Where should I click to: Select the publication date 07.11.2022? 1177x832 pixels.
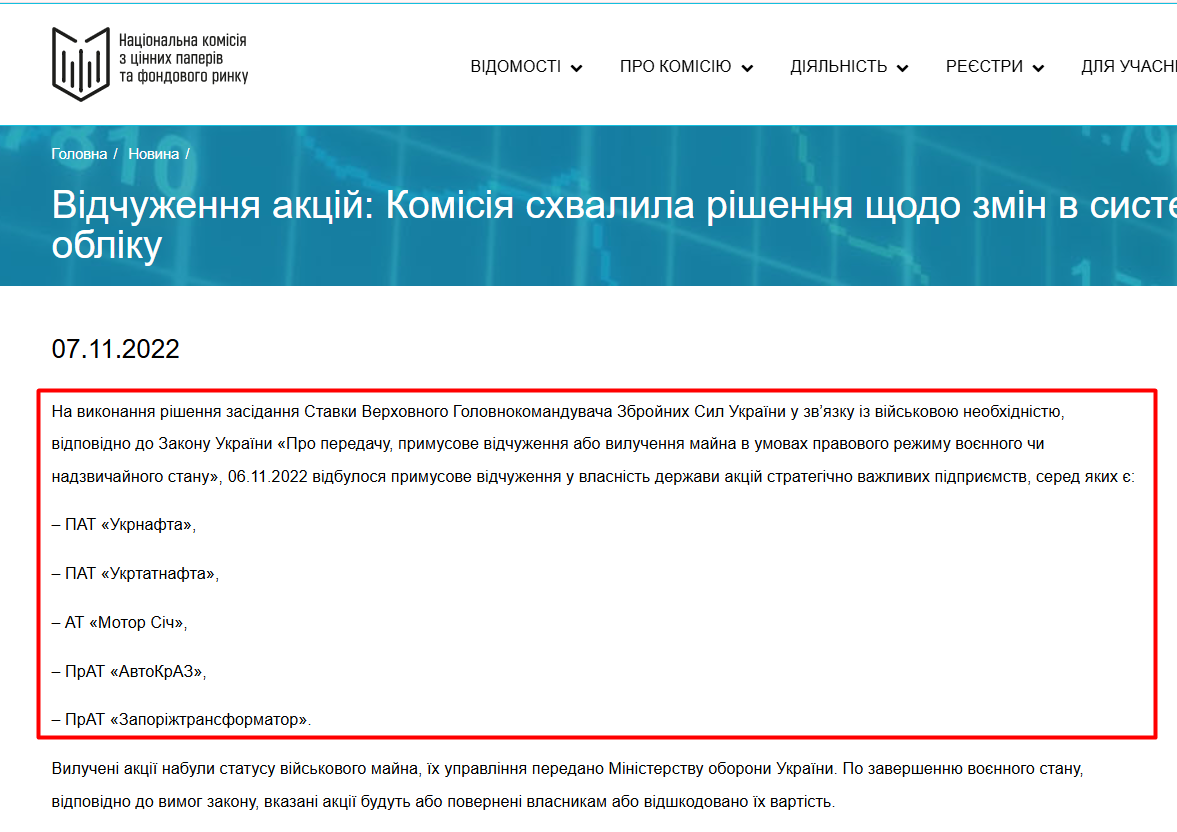point(115,349)
